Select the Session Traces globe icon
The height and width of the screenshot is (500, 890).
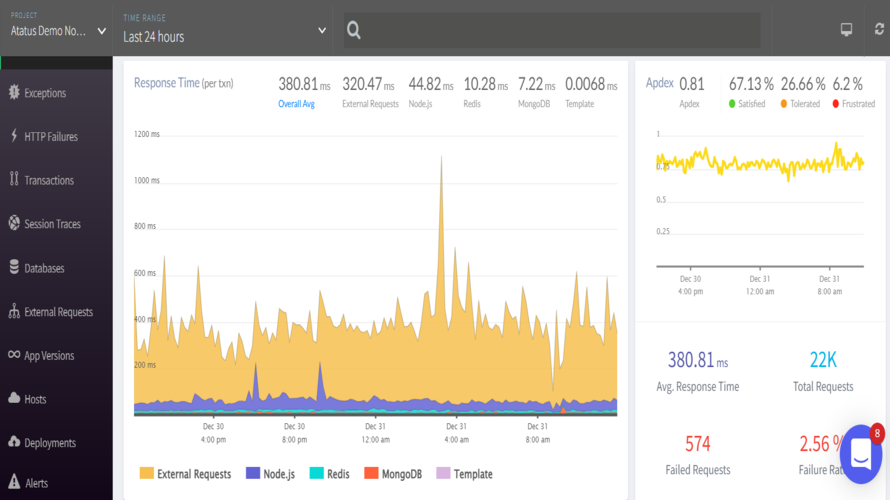tap(14, 223)
